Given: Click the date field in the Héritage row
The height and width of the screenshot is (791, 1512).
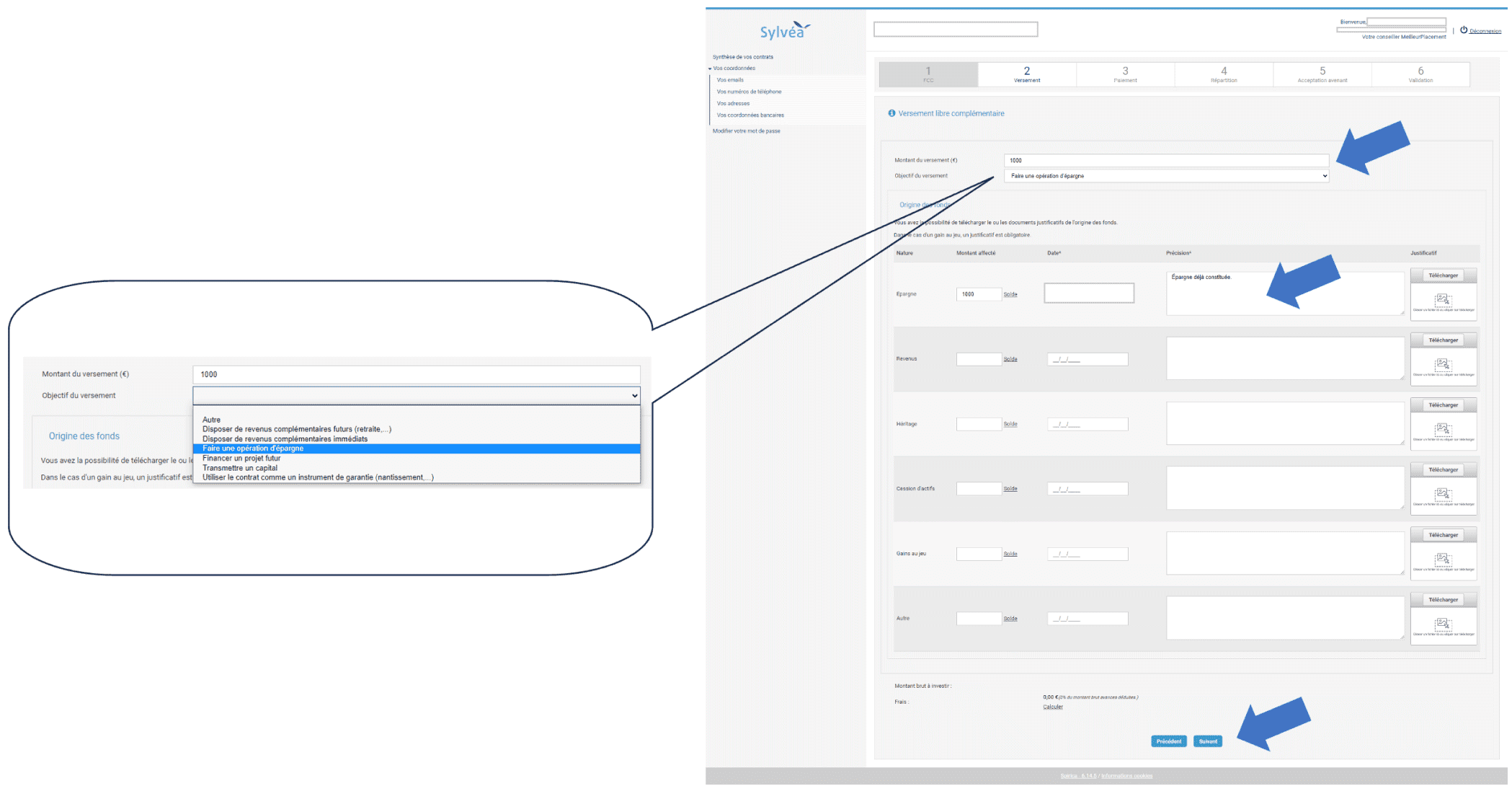Looking at the screenshot, I should coord(1087,424).
